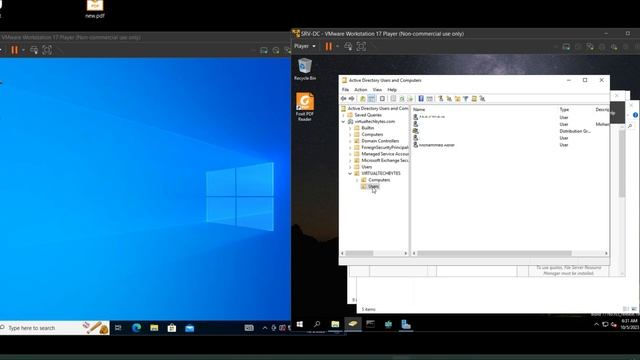Click Task View in the Windows 10 taskbar
This screenshot has height=360, width=640.
pyautogui.click(x=118, y=328)
